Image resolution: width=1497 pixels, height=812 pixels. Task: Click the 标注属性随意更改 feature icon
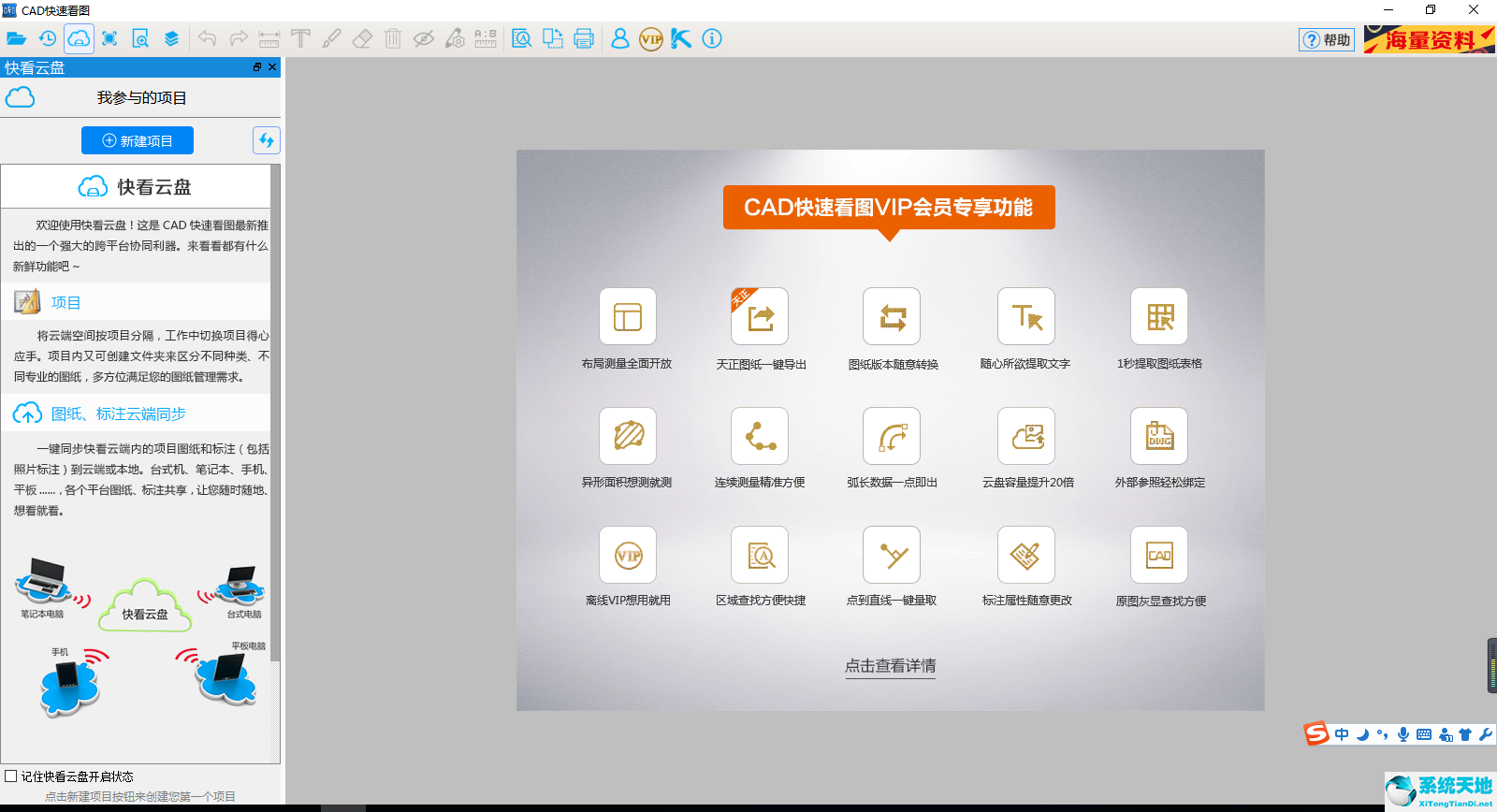(1026, 555)
